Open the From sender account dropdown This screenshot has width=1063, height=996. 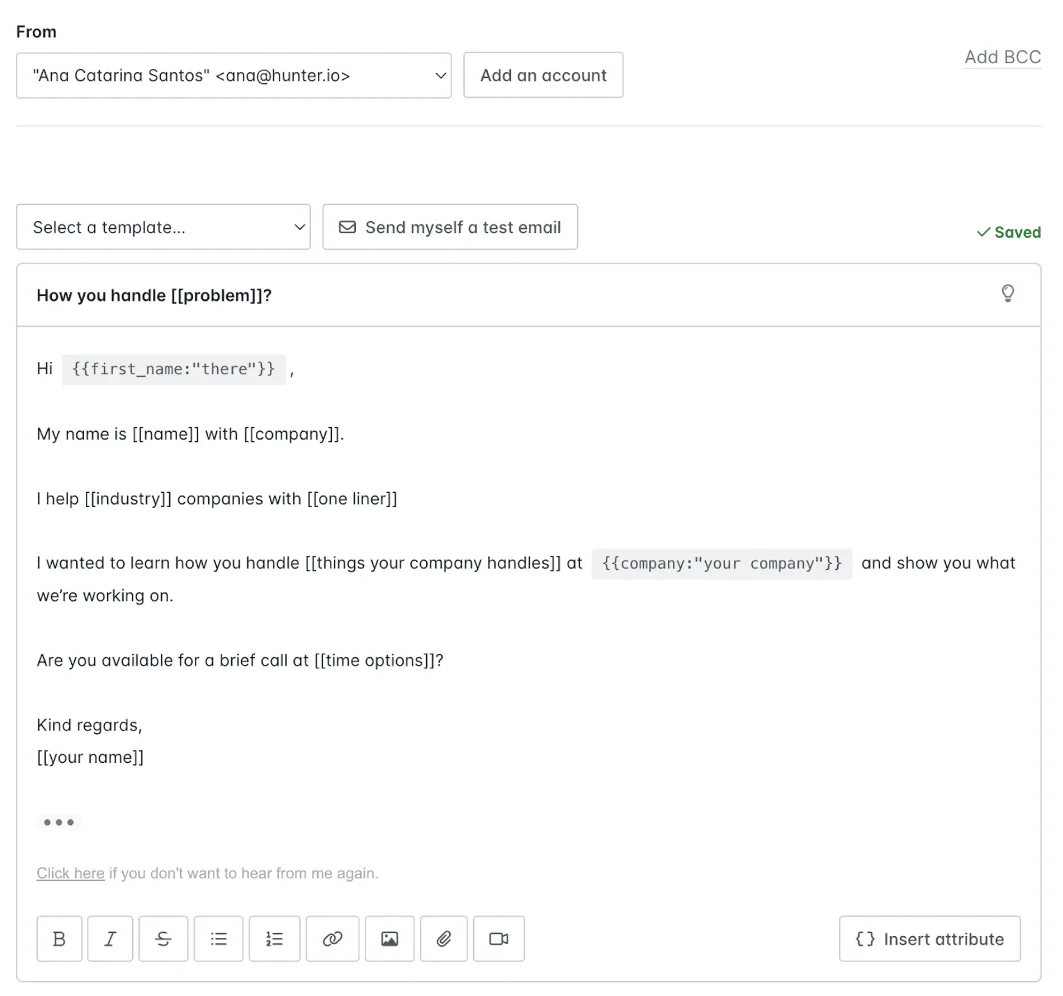pyautogui.click(x=234, y=75)
